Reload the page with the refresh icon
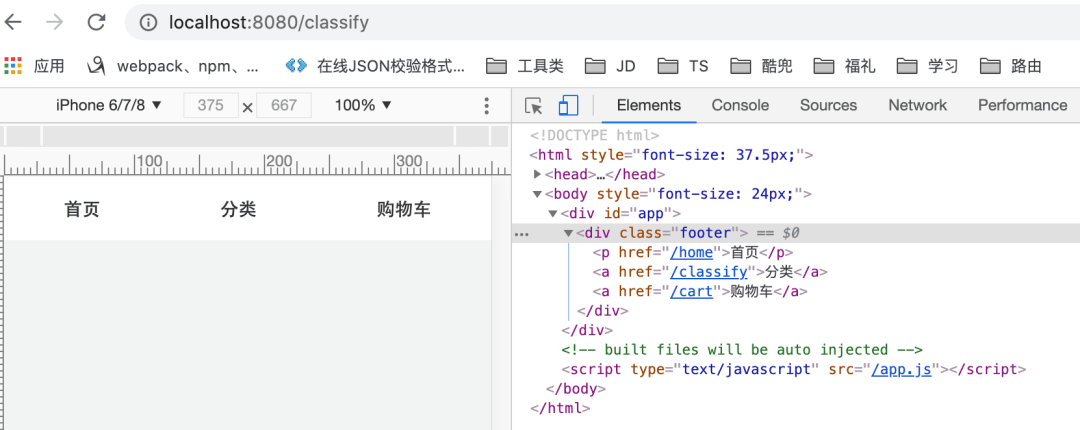This screenshot has height=430, width=1080. coord(96,23)
